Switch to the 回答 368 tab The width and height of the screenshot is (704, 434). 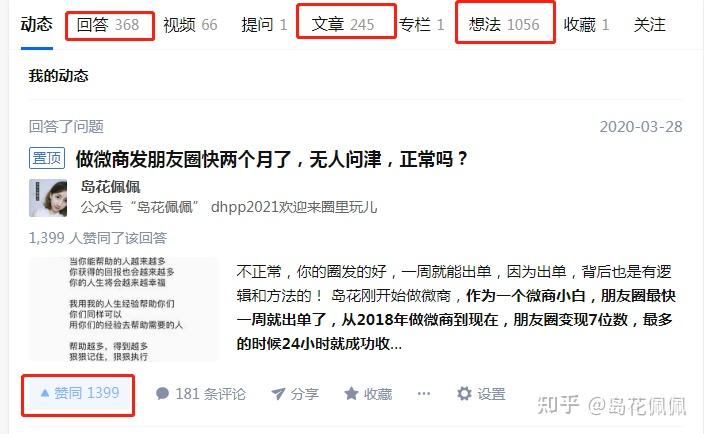pyautogui.click(x=108, y=25)
